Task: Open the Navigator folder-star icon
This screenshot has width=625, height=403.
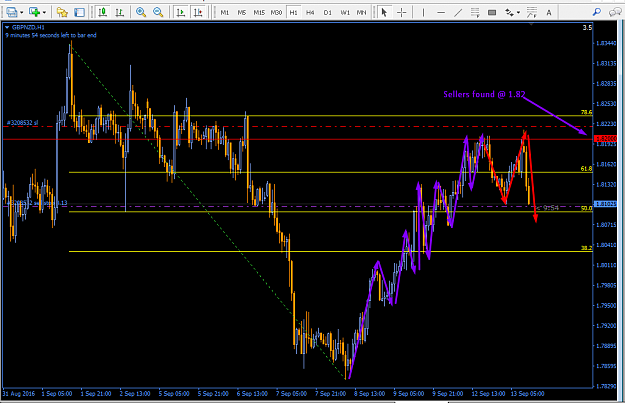Action: tap(62, 12)
